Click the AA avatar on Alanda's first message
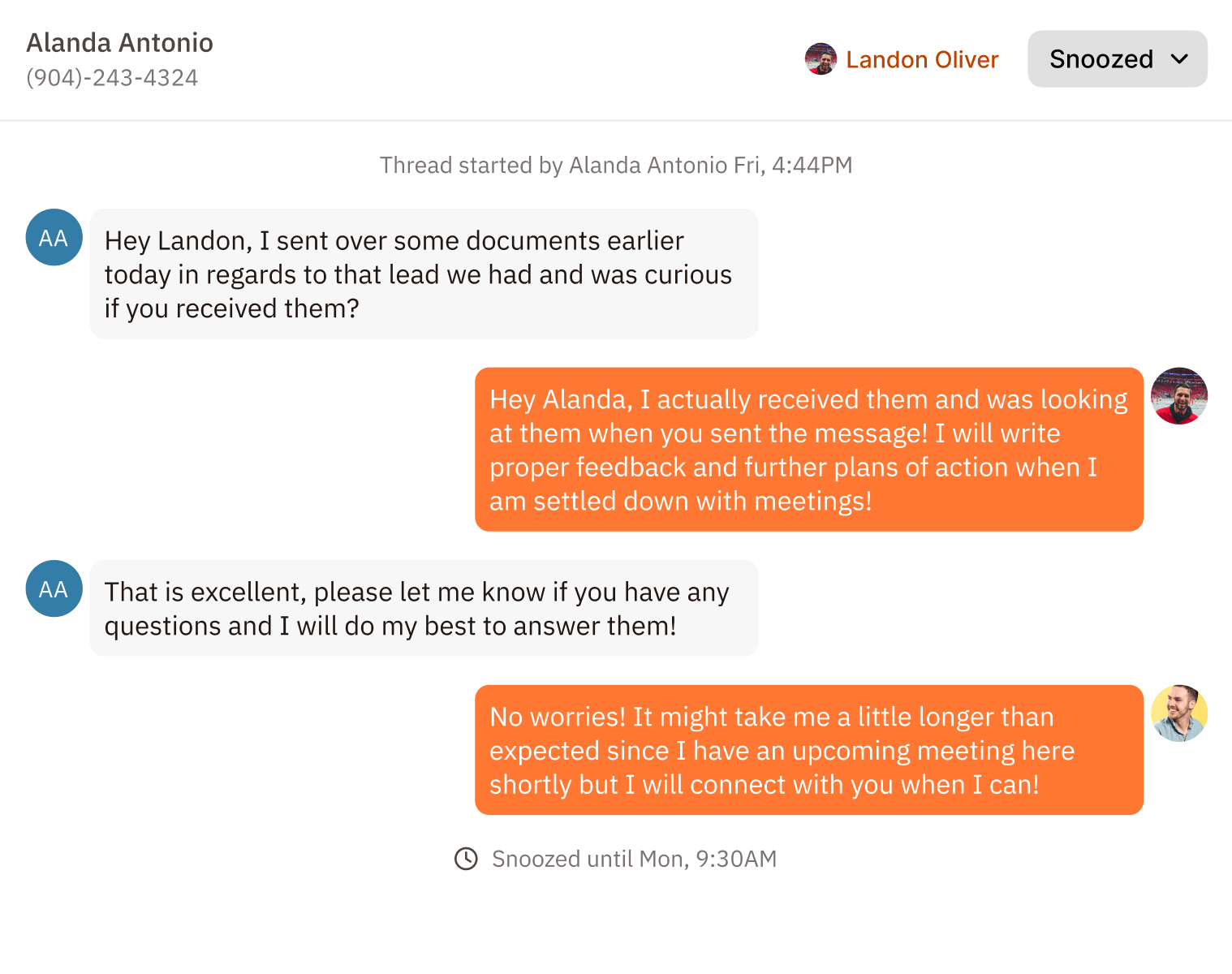This screenshot has width=1232, height=974. coord(54,237)
